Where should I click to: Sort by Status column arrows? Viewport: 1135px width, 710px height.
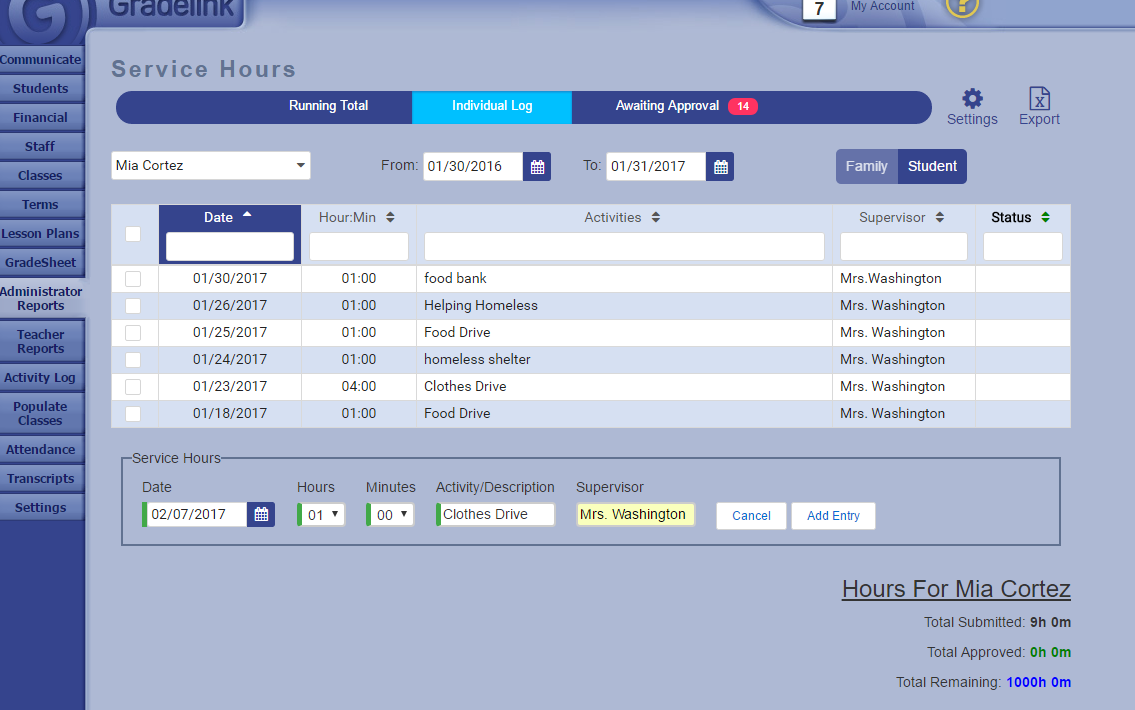1045,218
